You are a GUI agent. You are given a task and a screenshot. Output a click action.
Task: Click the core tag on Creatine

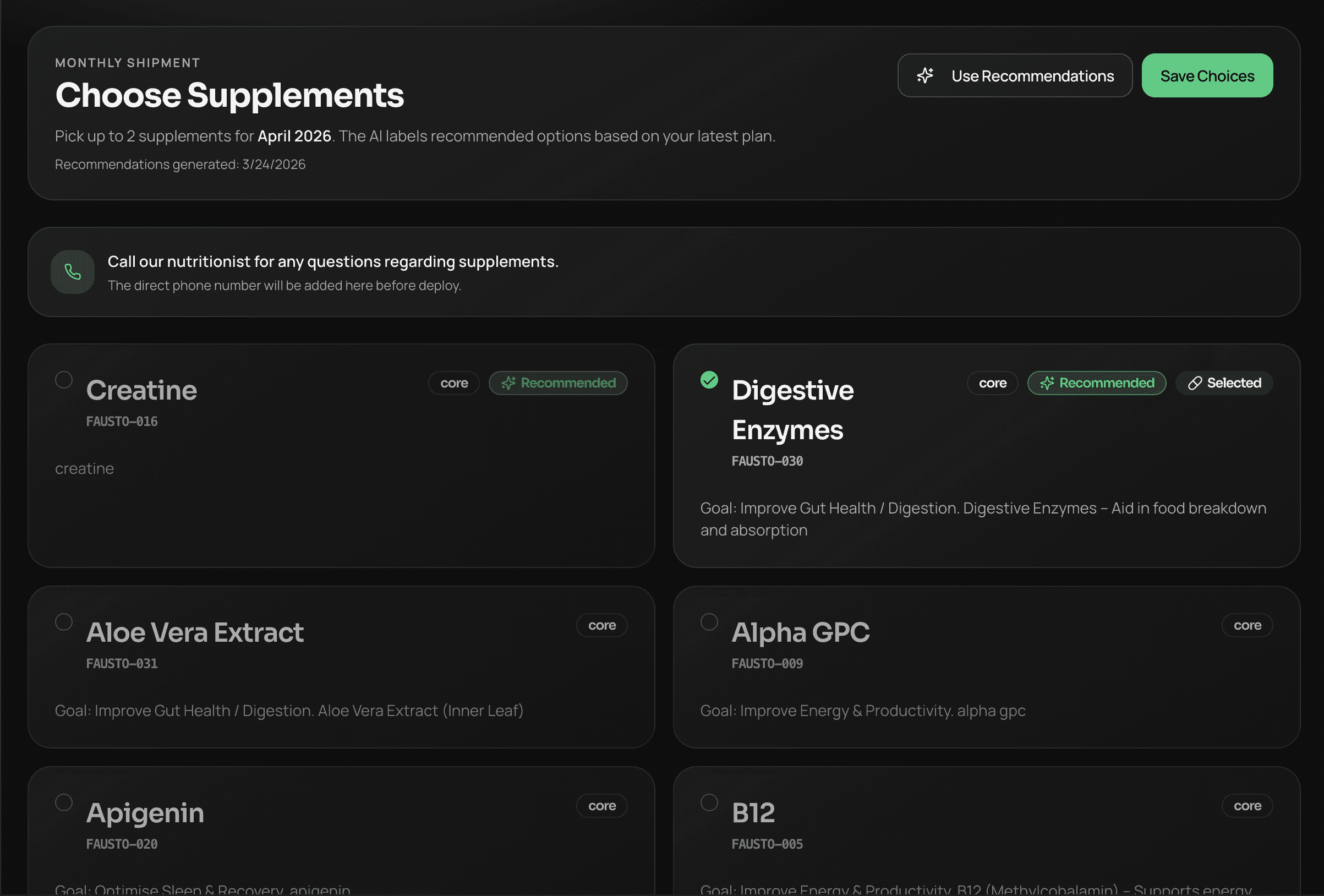pyautogui.click(x=453, y=384)
